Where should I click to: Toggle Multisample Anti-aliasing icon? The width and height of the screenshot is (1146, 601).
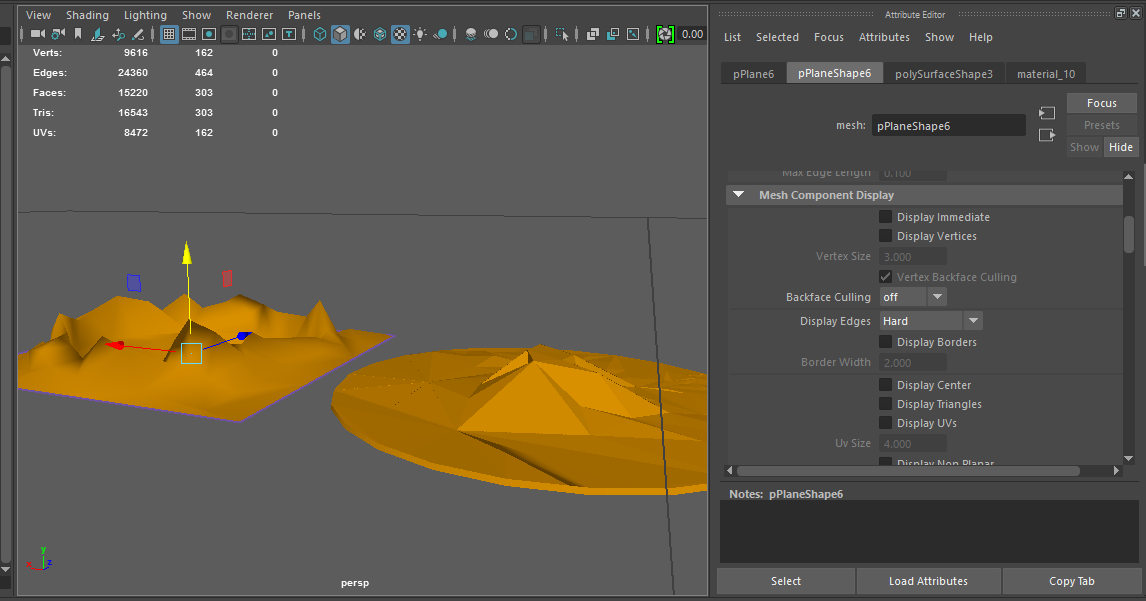point(511,34)
